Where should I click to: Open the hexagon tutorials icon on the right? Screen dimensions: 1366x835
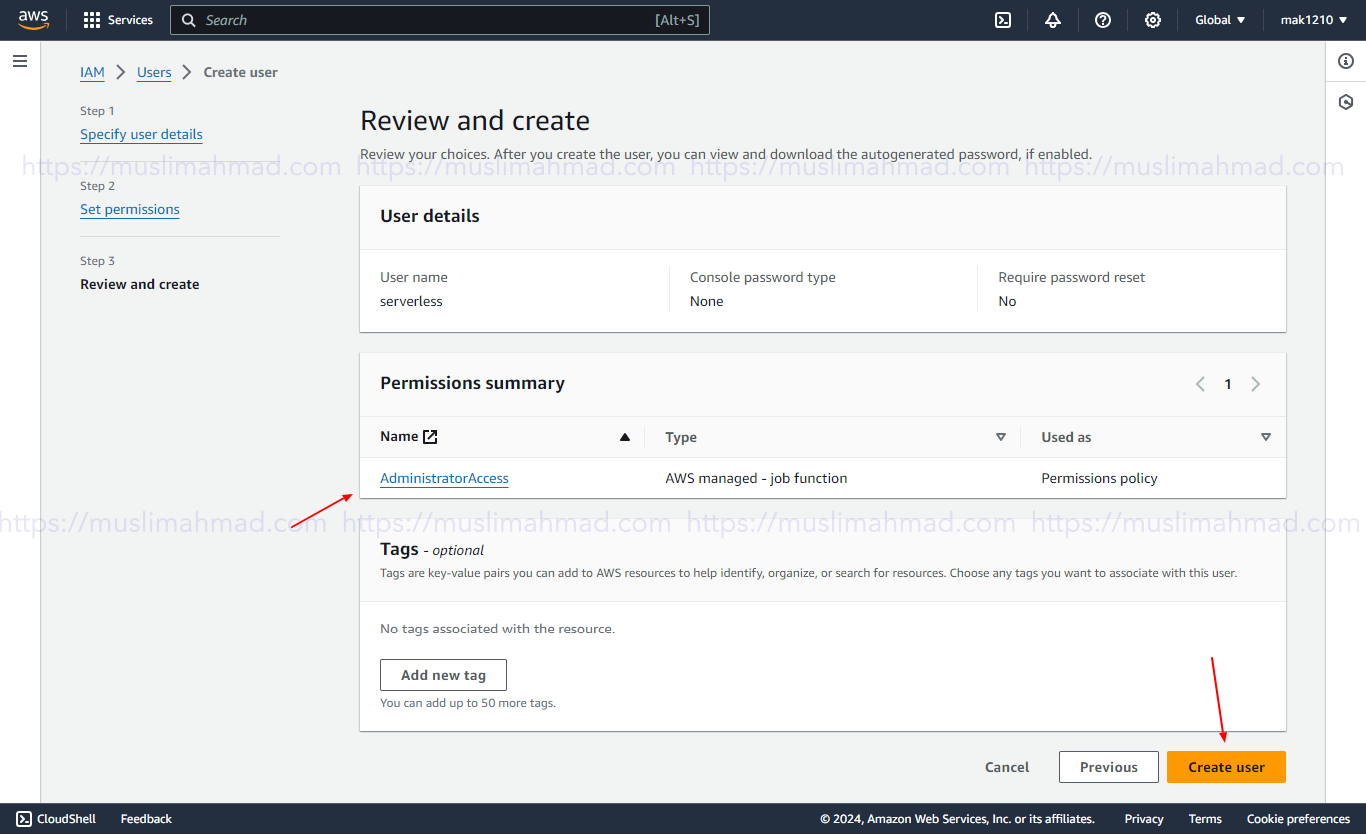pos(1346,102)
